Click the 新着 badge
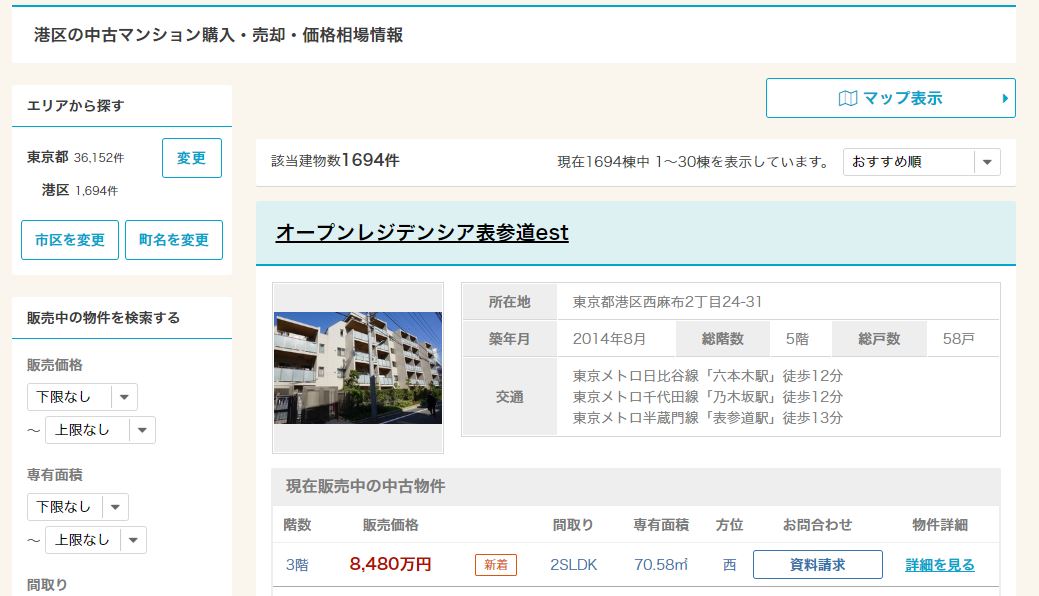 (x=496, y=565)
